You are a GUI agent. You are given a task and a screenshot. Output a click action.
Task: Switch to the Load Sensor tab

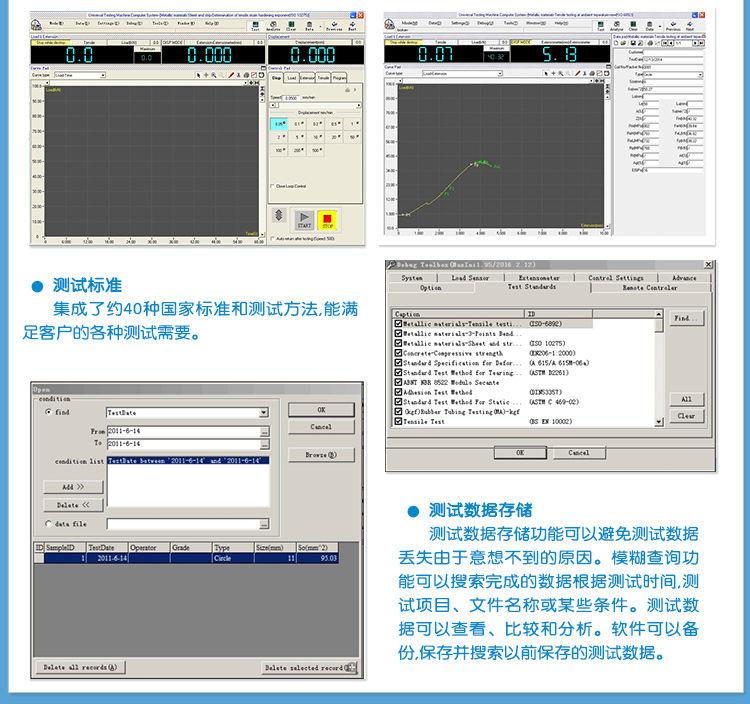pos(471,278)
